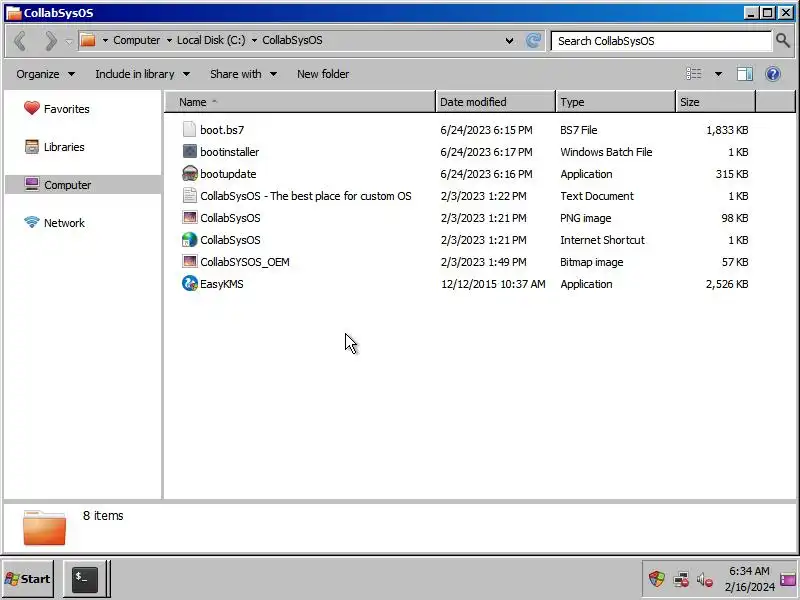Open the Organize menu
This screenshot has height=600, width=800.
coord(45,74)
